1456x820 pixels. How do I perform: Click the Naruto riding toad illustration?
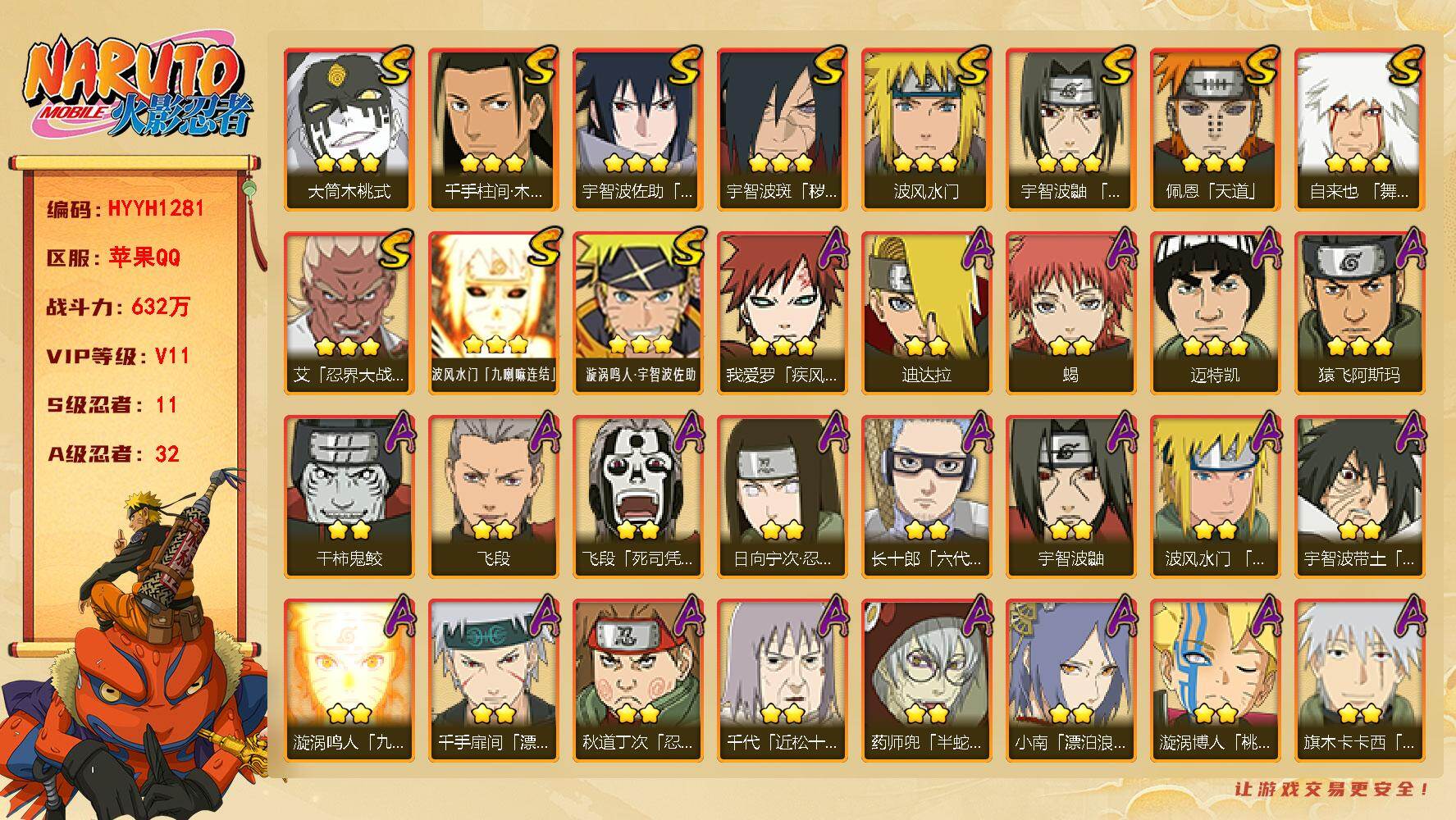coord(135,644)
